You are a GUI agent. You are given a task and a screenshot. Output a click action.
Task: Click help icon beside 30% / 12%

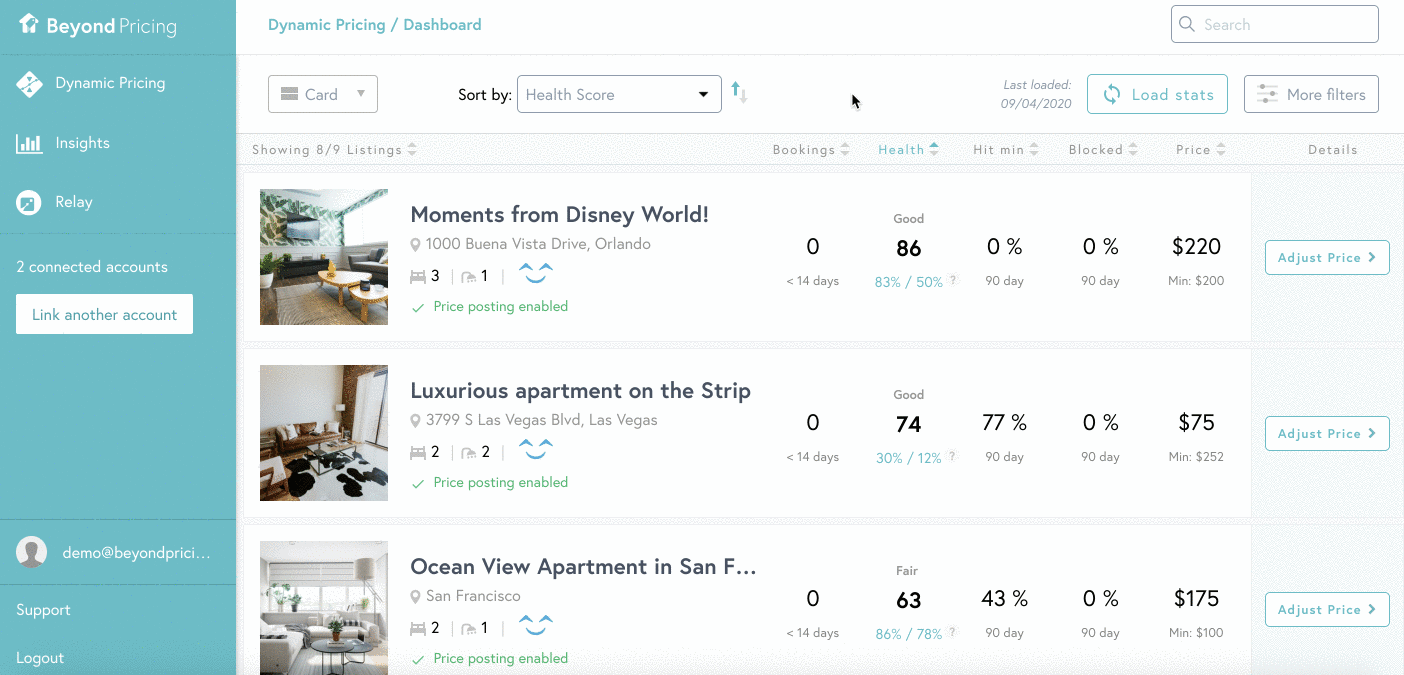953,457
